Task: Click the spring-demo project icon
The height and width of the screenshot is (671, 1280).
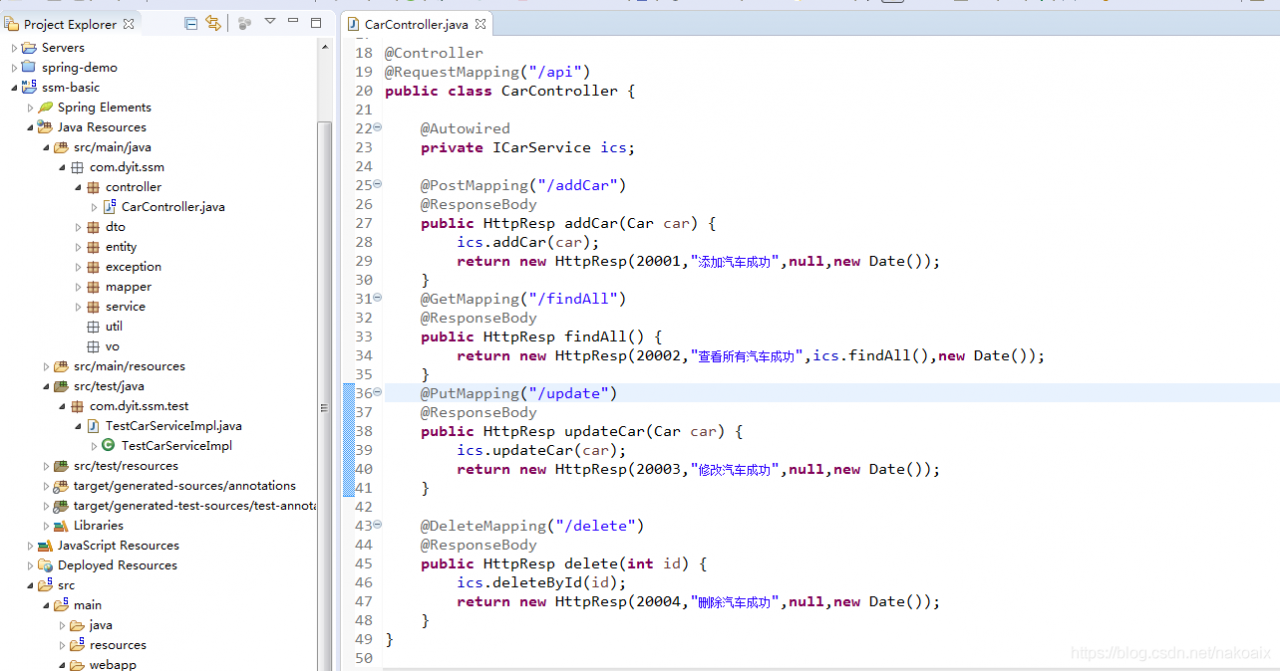Action: [29, 67]
